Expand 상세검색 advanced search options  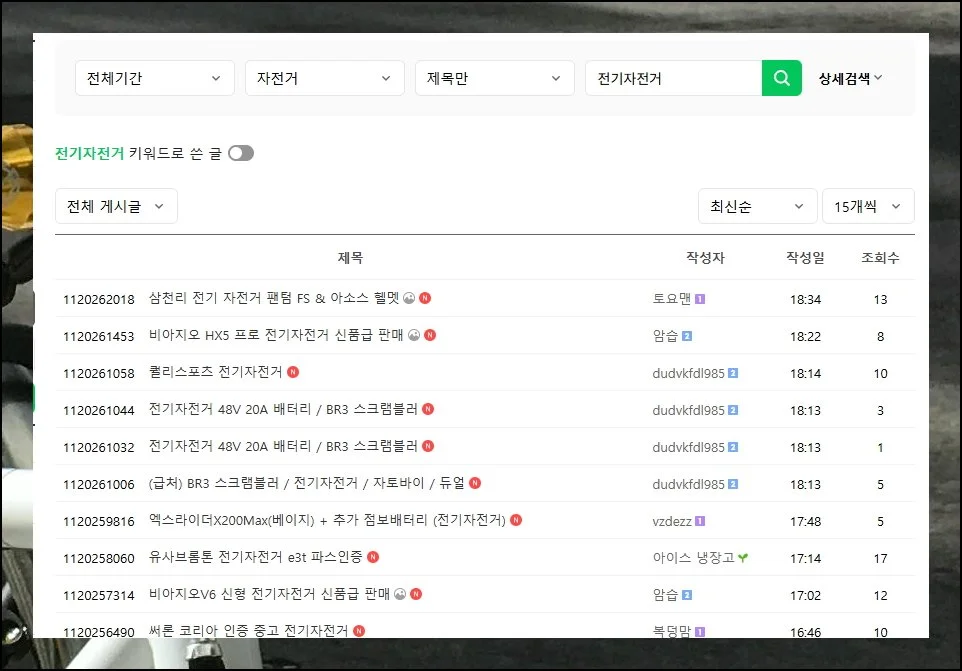click(x=850, y=78)
